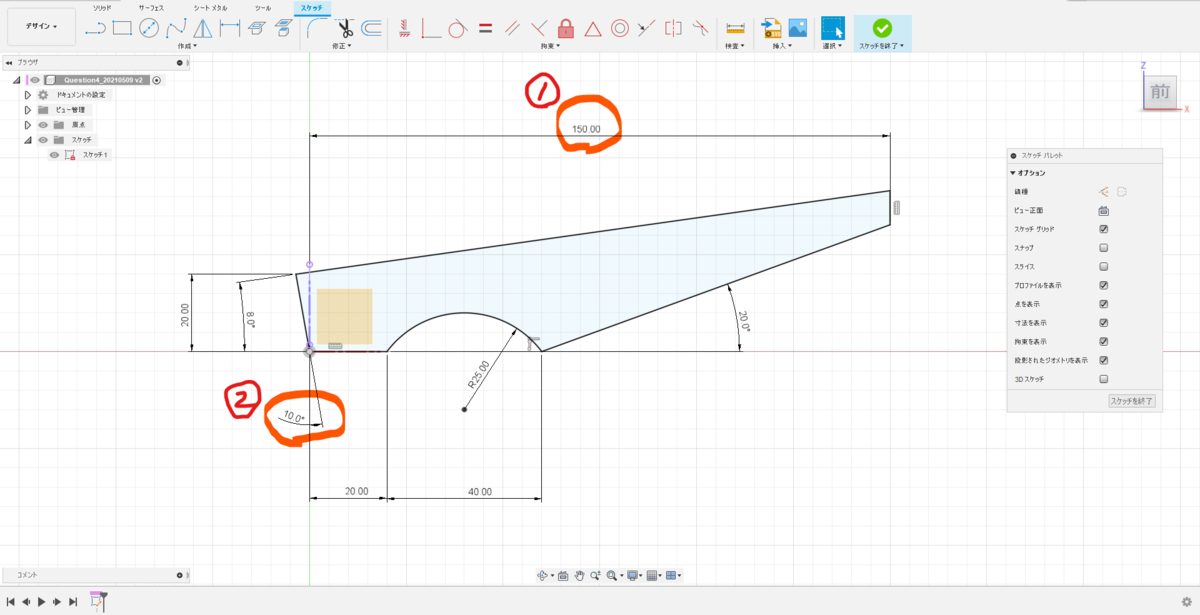This screenshot has width=1200, height=615.
Task: Select the R25.00 radius dimension
Action: [477, 373]
